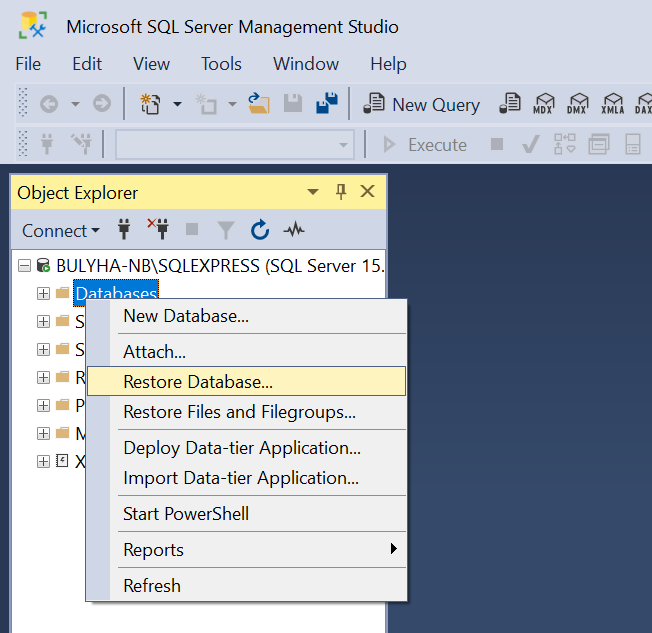The height and width of the screenshot is (633, 652).
Task: Select Restore Files and Filegroups... entry
Action: click(x=247, y=412)
